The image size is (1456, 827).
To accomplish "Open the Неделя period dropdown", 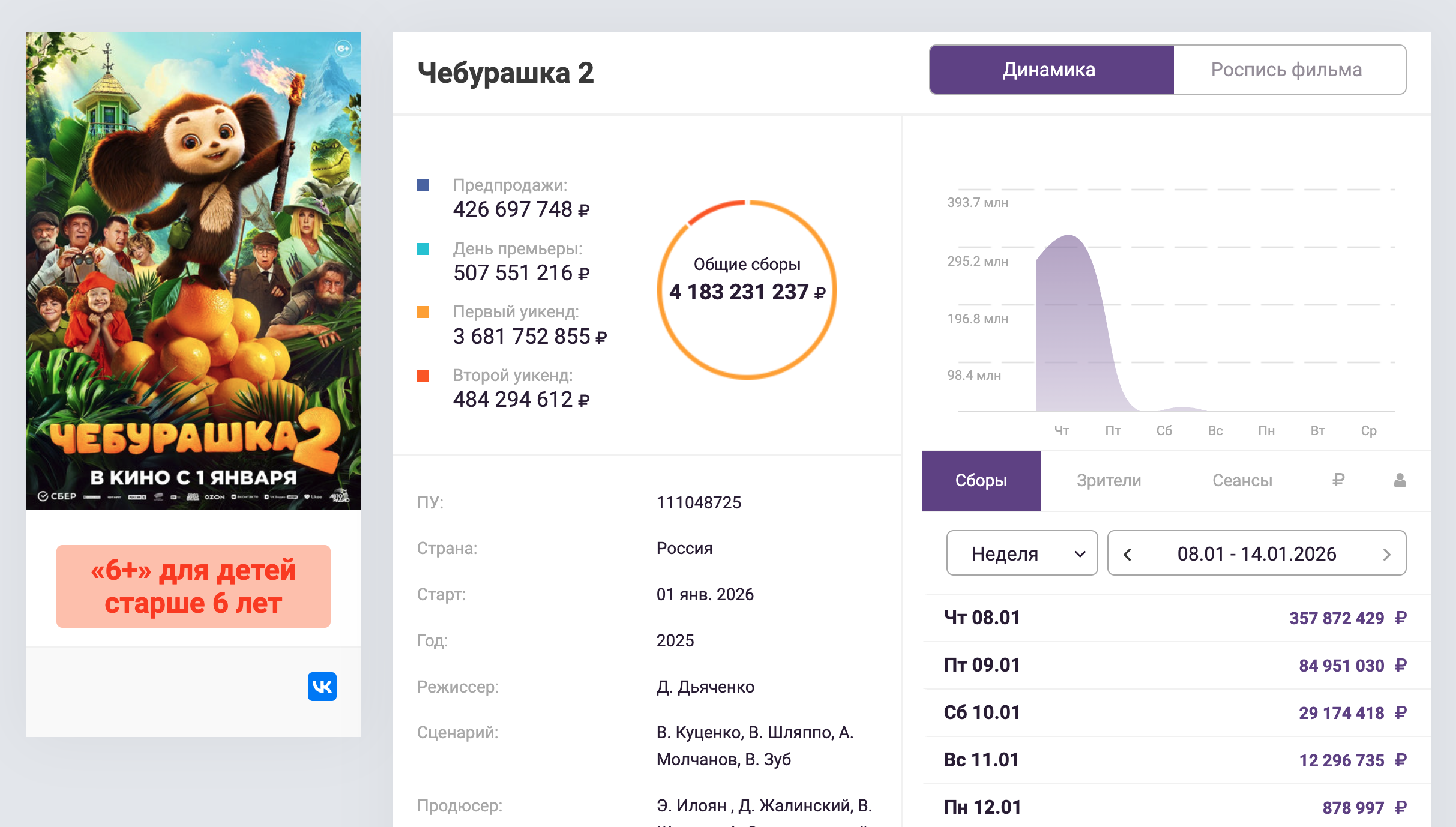I will pos(1021,553).
